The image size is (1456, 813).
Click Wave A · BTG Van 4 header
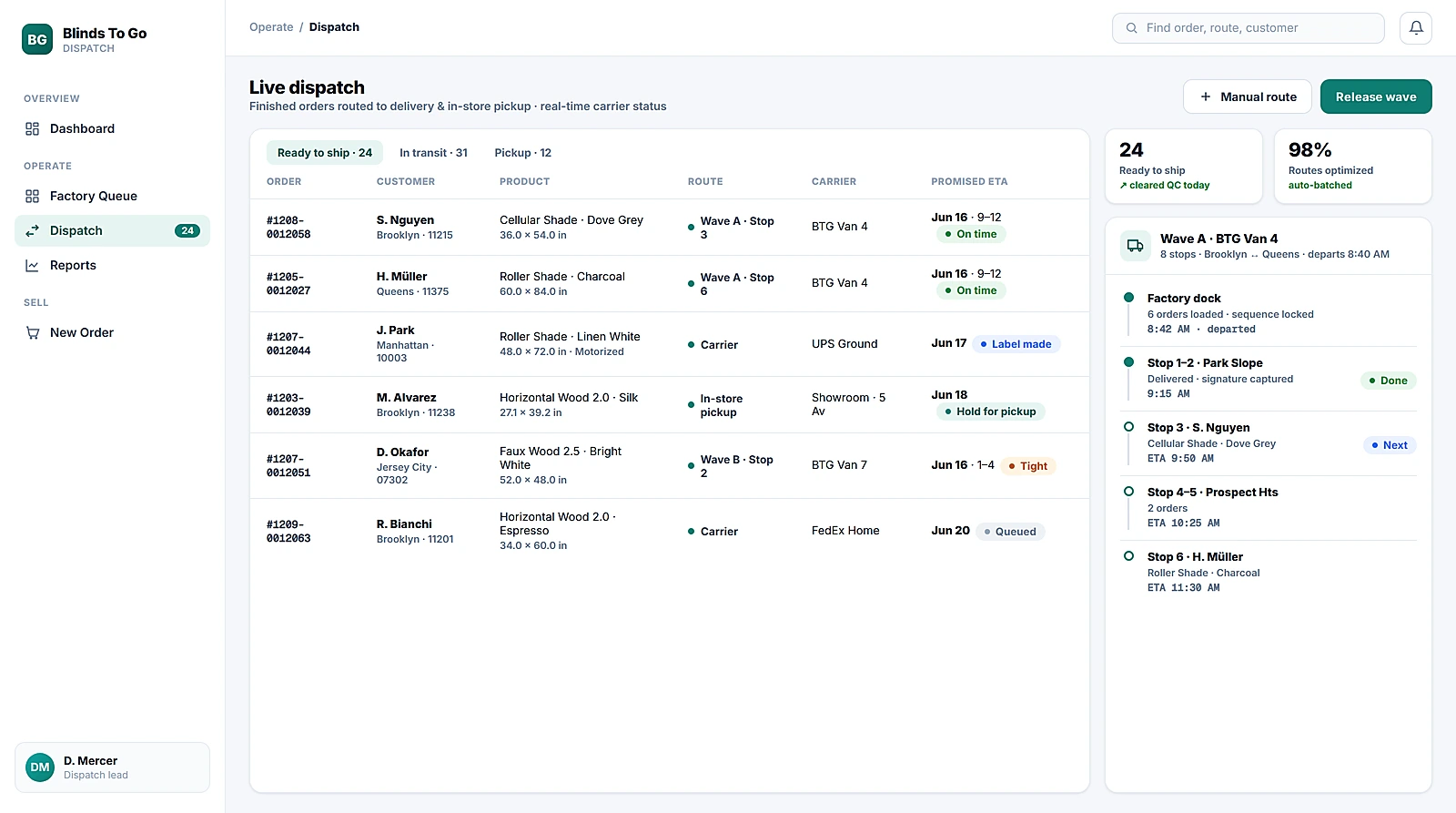point(1269,246)
